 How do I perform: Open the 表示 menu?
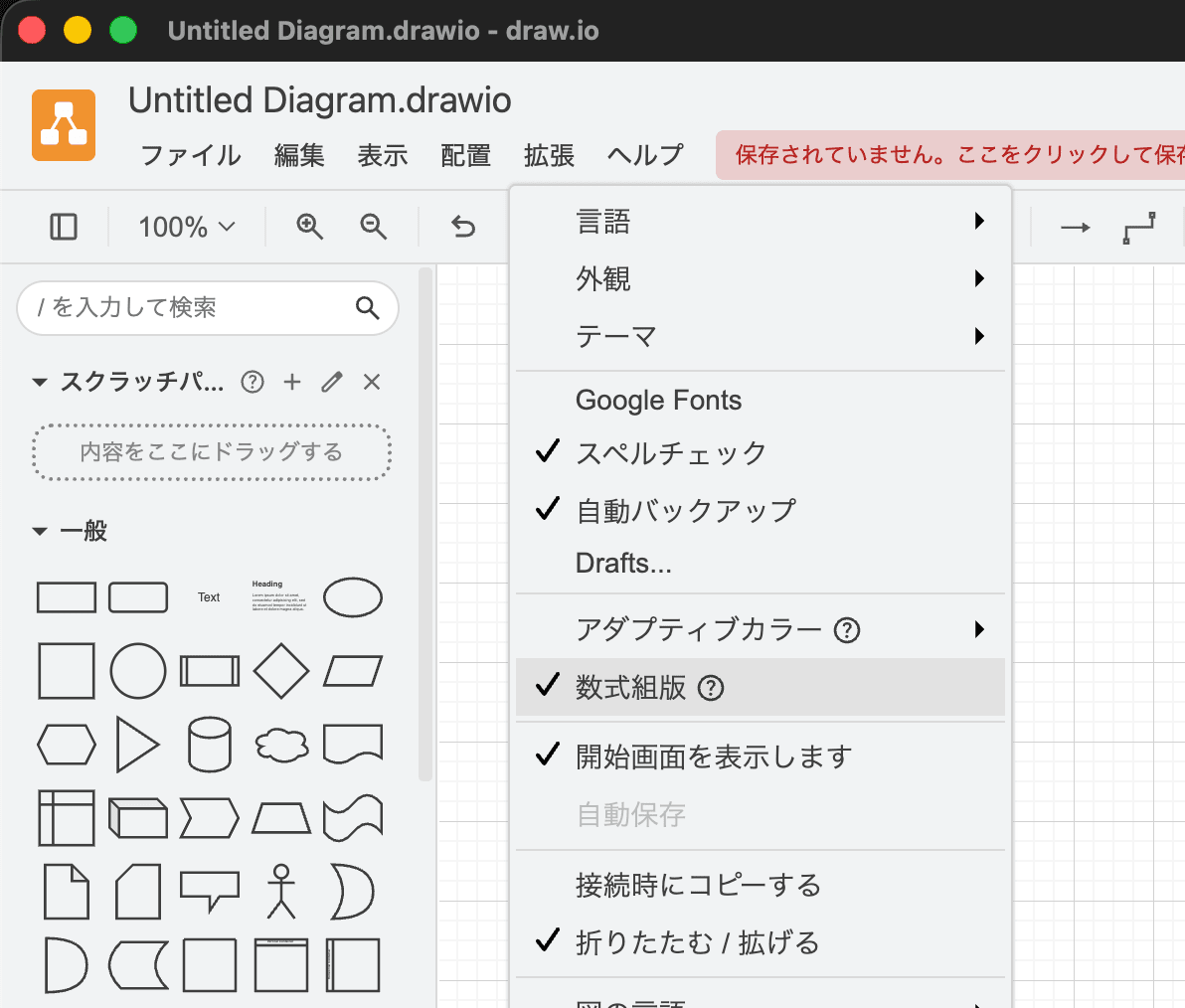point(383,155)
